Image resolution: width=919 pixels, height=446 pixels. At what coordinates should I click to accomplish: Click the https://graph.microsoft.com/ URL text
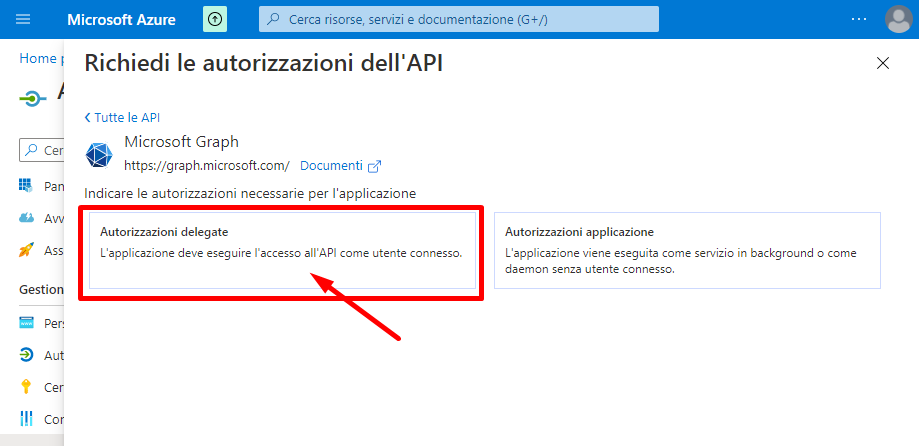click(207, 166)
